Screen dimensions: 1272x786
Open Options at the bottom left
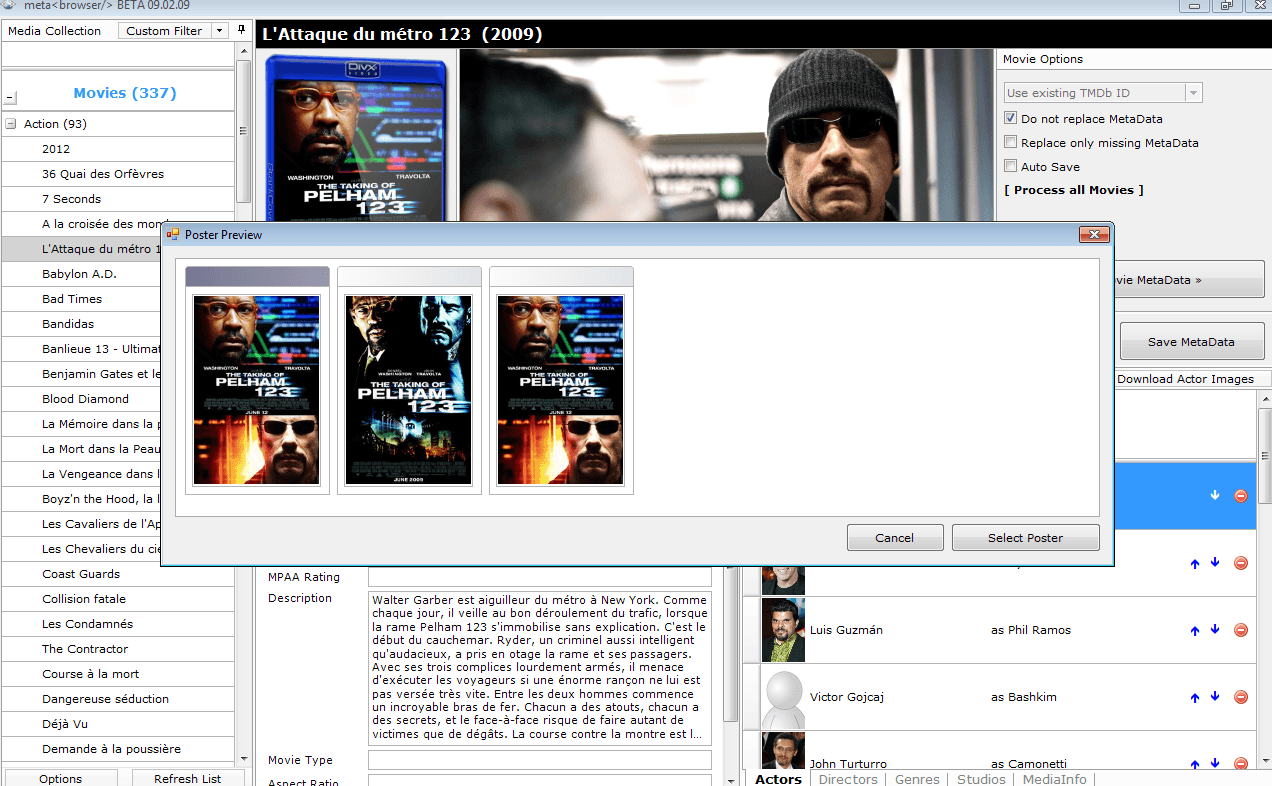pyautogui.click(x=61, y=778)
